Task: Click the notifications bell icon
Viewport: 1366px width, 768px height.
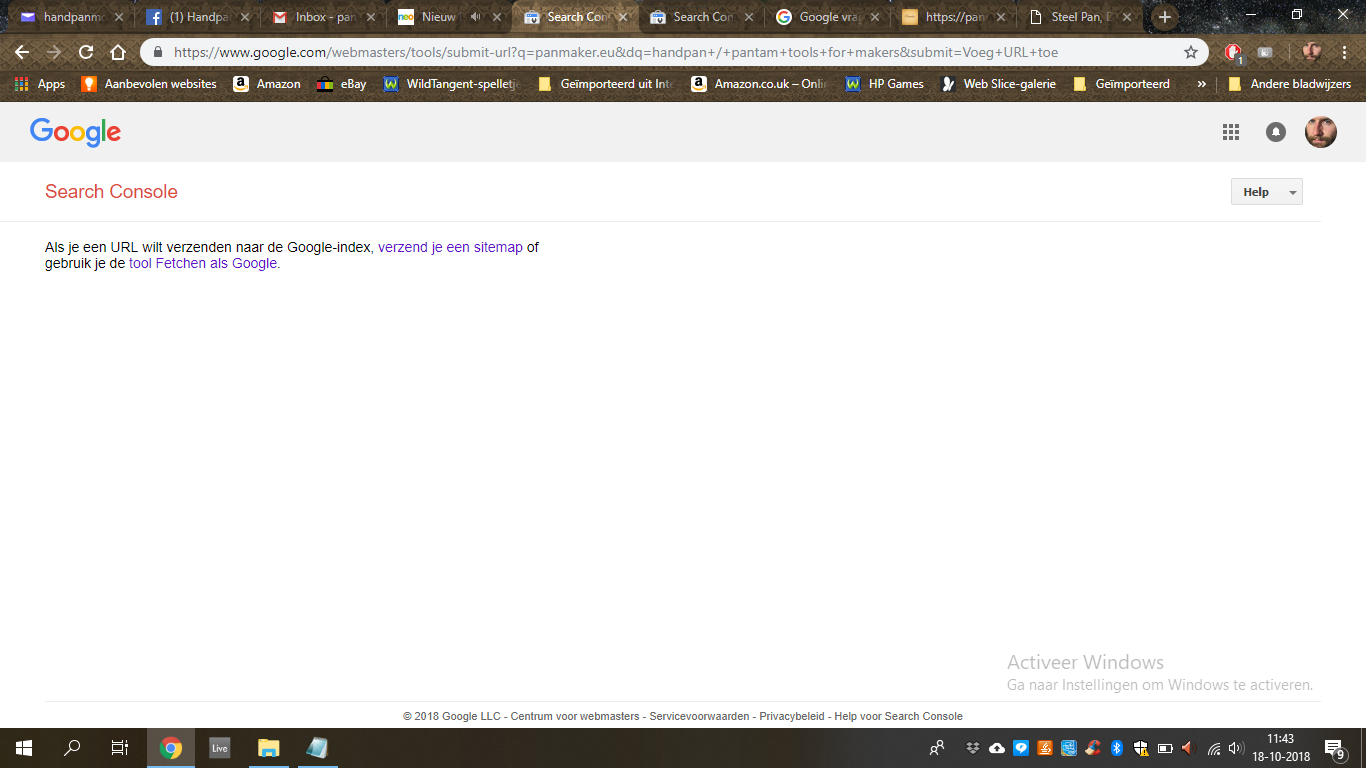Action: click(1275, 132)
